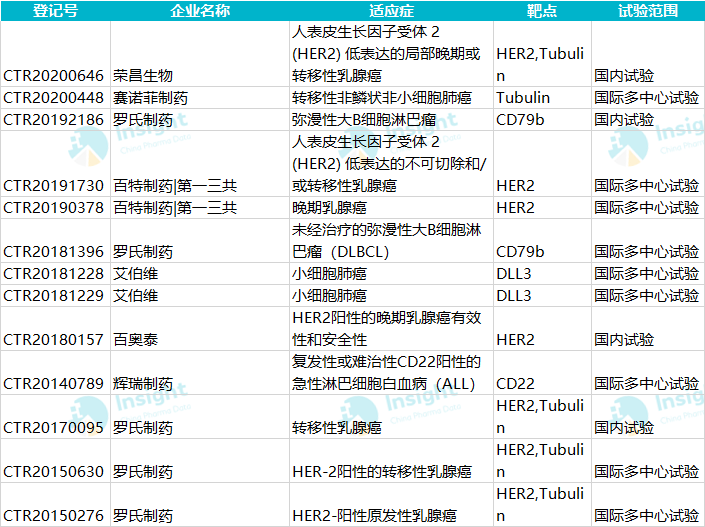Click indication 弥漫性大B细胞淋巴瘤
Viewport: 705px width, 527px height.
pos(364,120)
